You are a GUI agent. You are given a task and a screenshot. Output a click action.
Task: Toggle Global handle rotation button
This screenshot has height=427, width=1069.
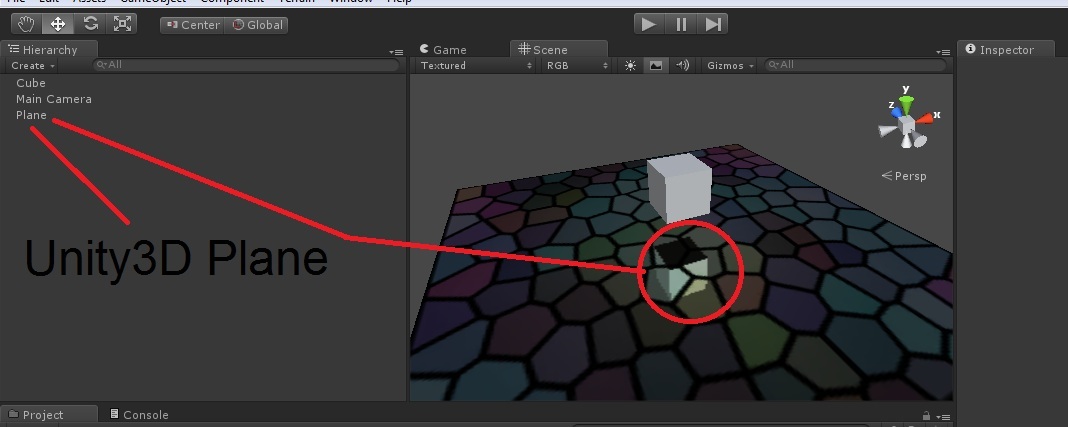(x=257, y=25)
